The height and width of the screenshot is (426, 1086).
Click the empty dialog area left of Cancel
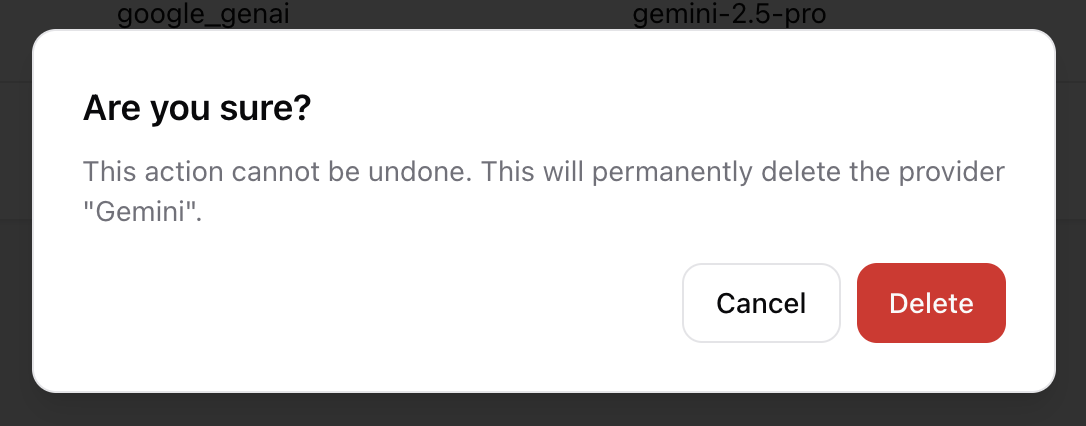[380, 303]
